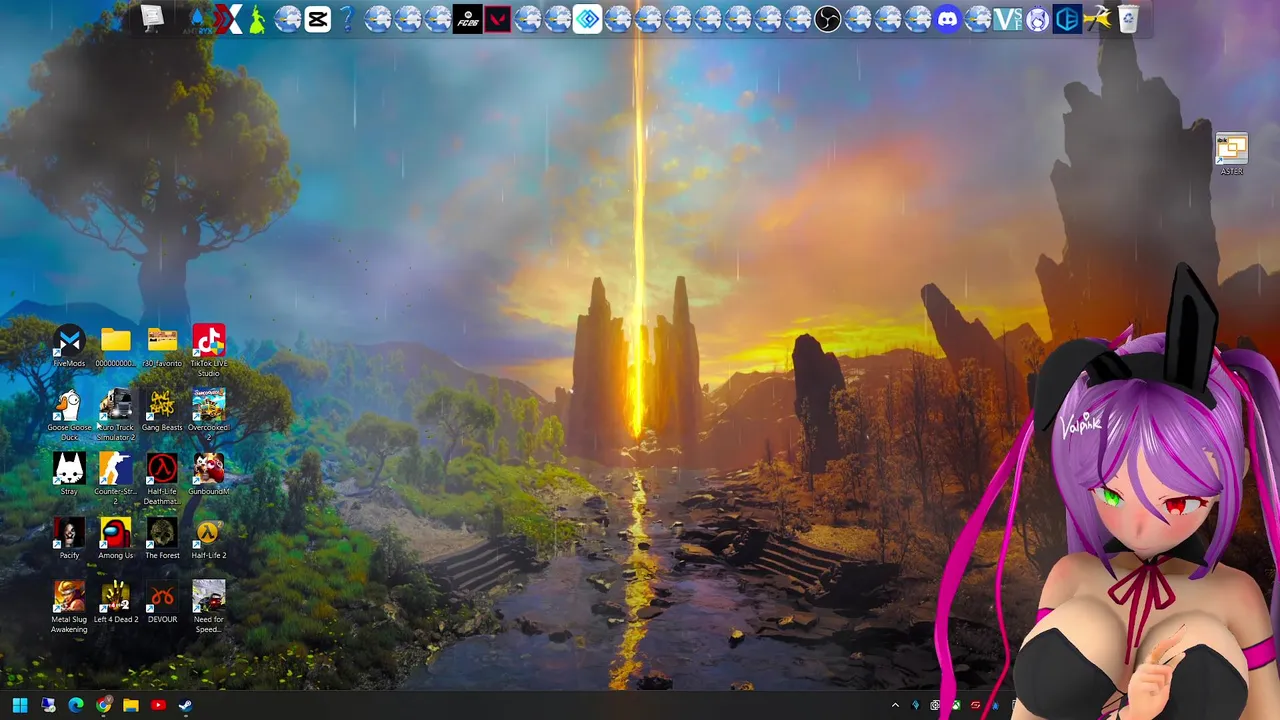Open the FiveMods desktop shortcut
Image resolution: width=1280 pixels, height=720 pixels.
coord(69,346)
